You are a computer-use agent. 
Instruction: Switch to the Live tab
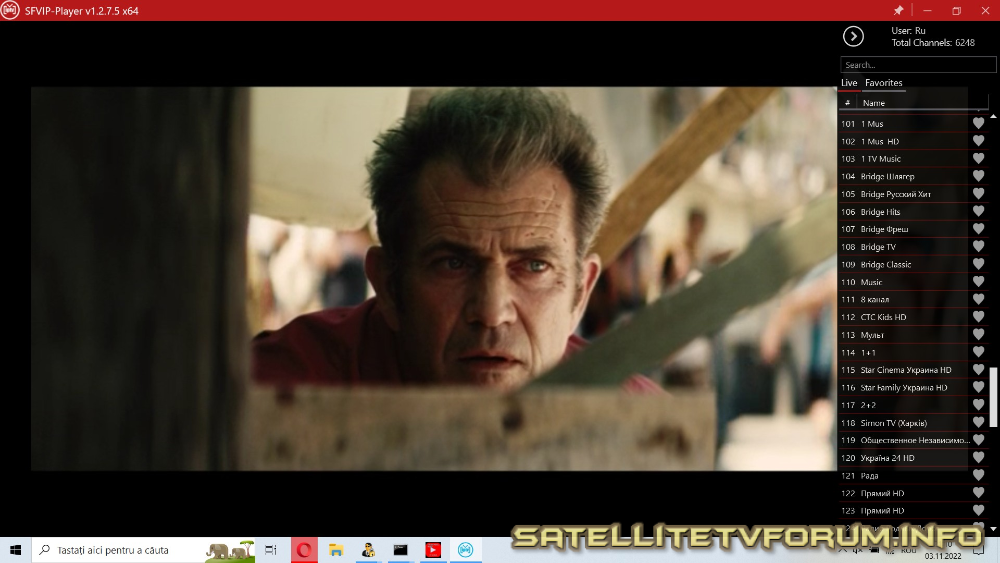[849, 82]
